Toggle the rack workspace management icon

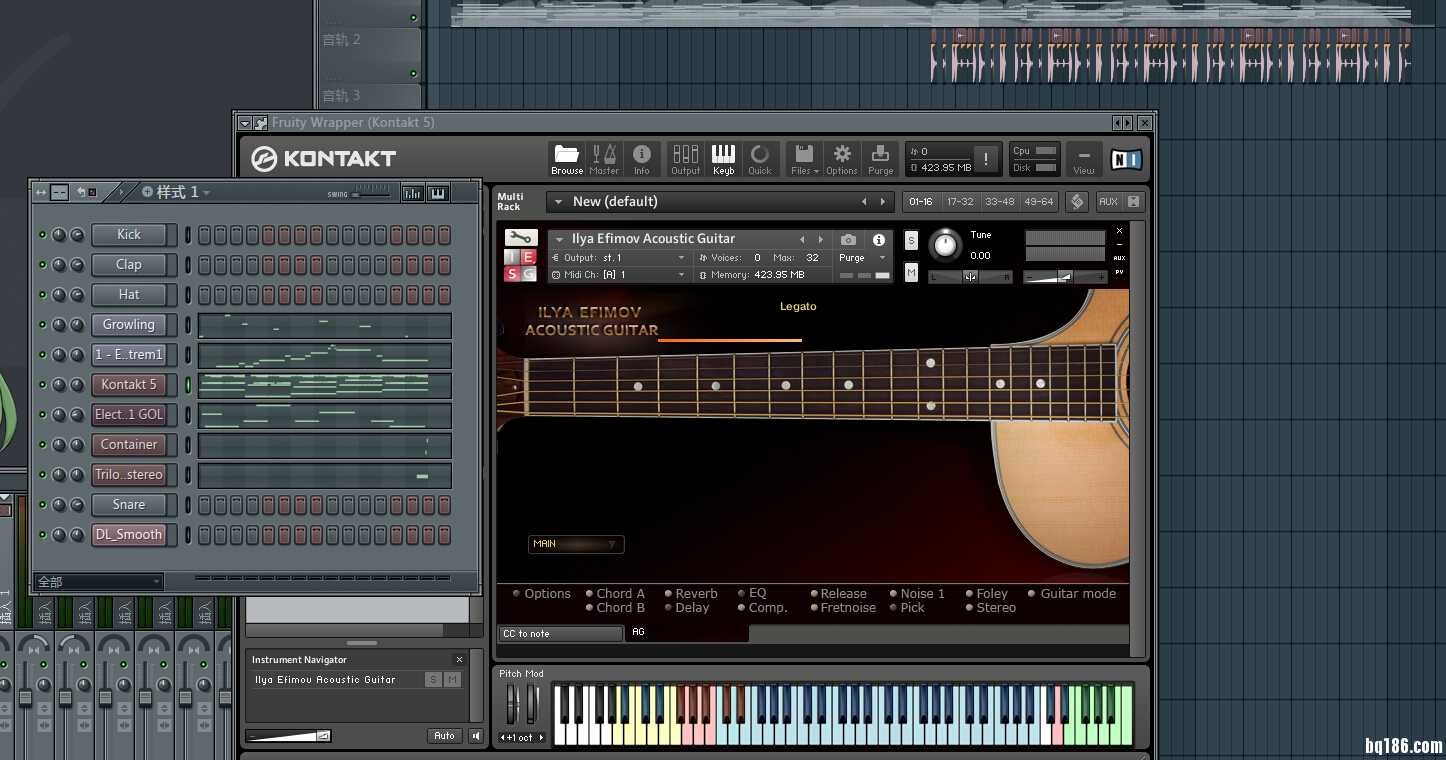[1077, 201]
